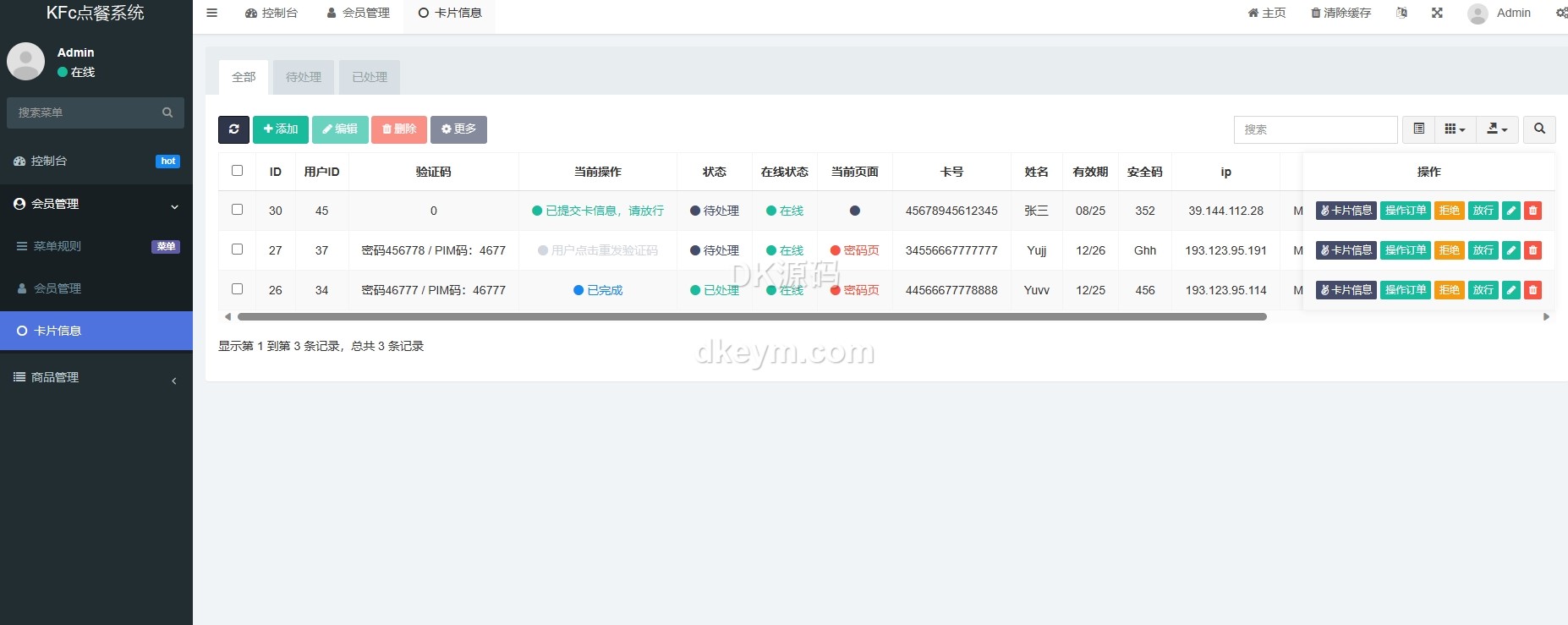Click the hamburger menu toggle icon
Screen dimensions: 1568x625
tap(212, 13)
